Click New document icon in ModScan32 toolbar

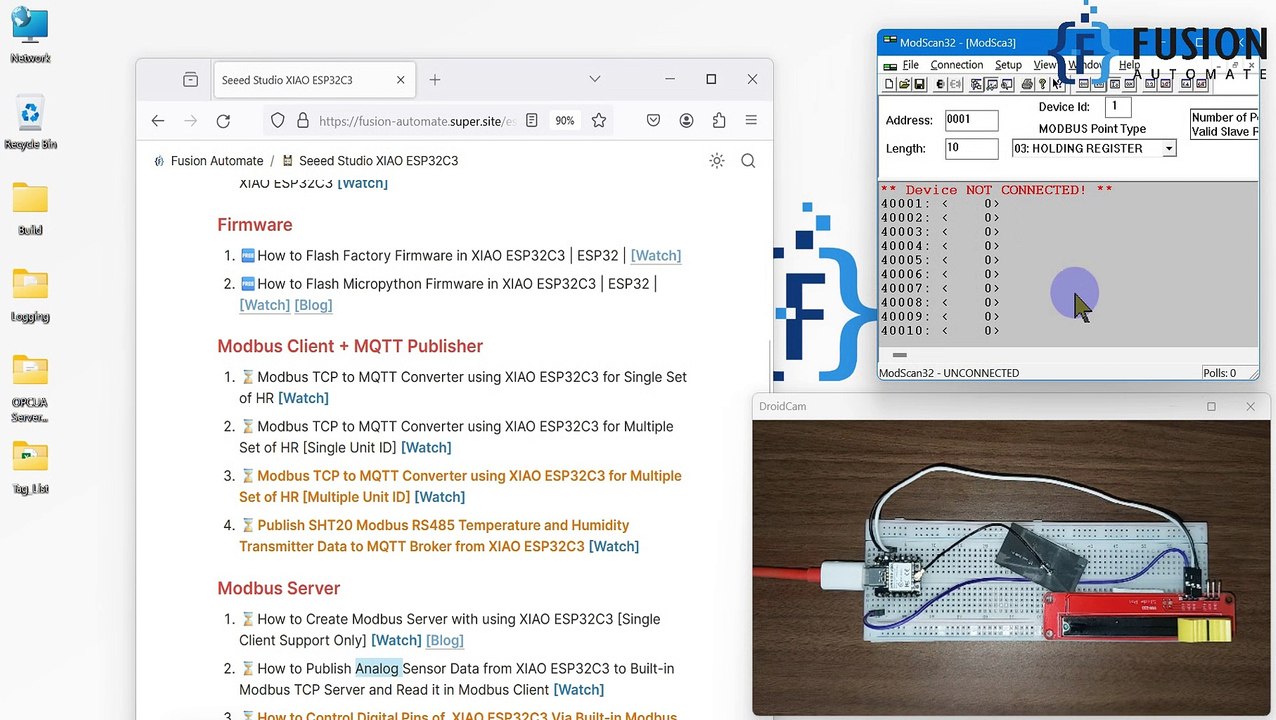(x=889, y=84)
